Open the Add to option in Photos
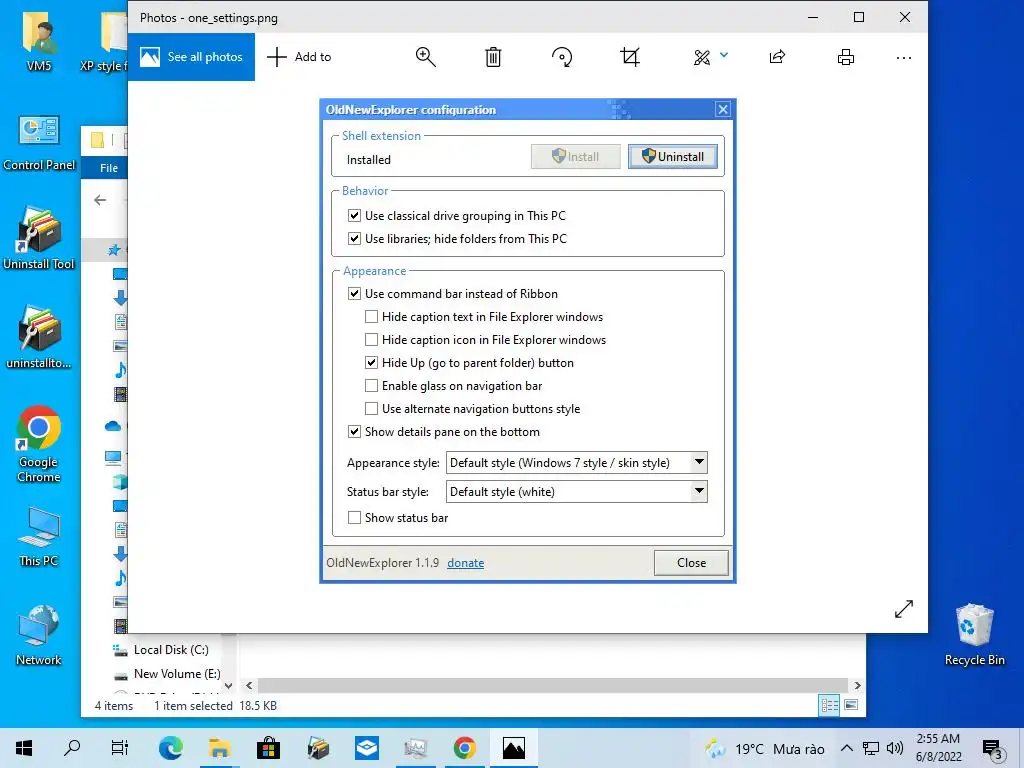This screenshot has height=768, width=1024. tap(300, 57)
